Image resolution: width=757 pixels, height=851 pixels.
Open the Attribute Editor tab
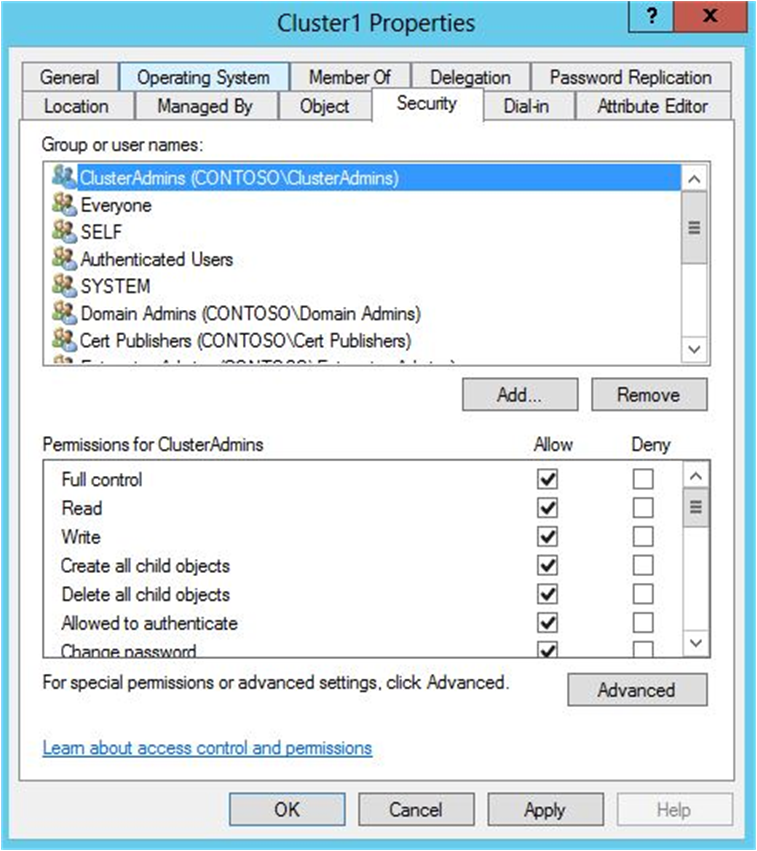pos(653,106)
